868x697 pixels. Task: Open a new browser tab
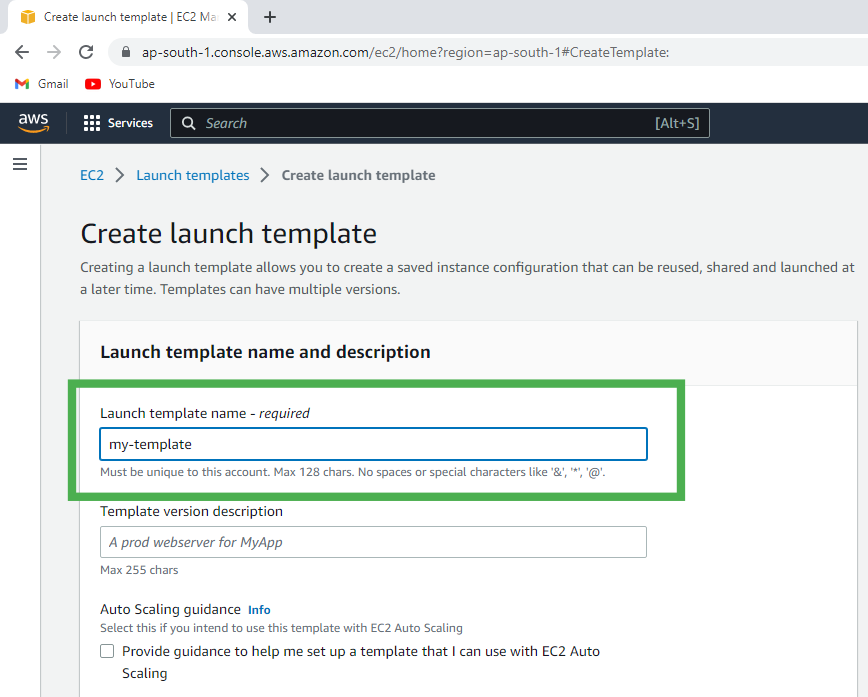coord(270,17)
